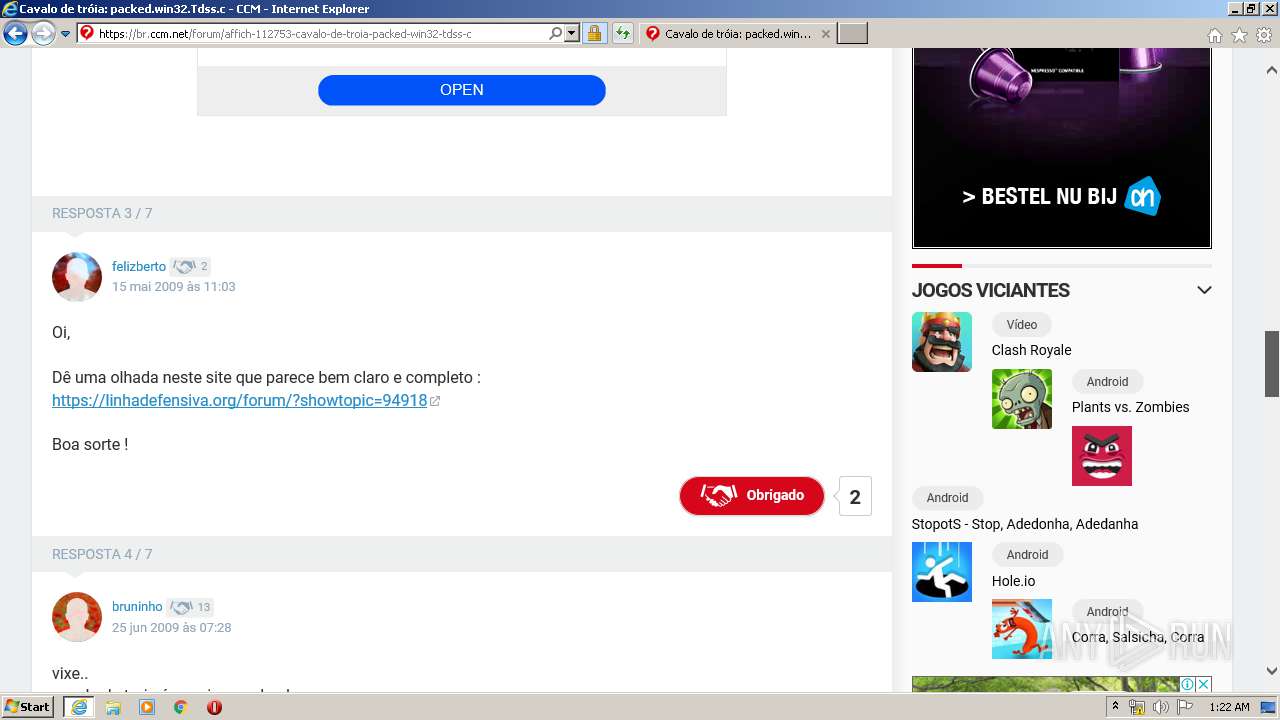Image resolution: width=1280 pixels, height=720 pixels.
Task: Click the thanks count '2' box
Action: [x=855, y=497]
